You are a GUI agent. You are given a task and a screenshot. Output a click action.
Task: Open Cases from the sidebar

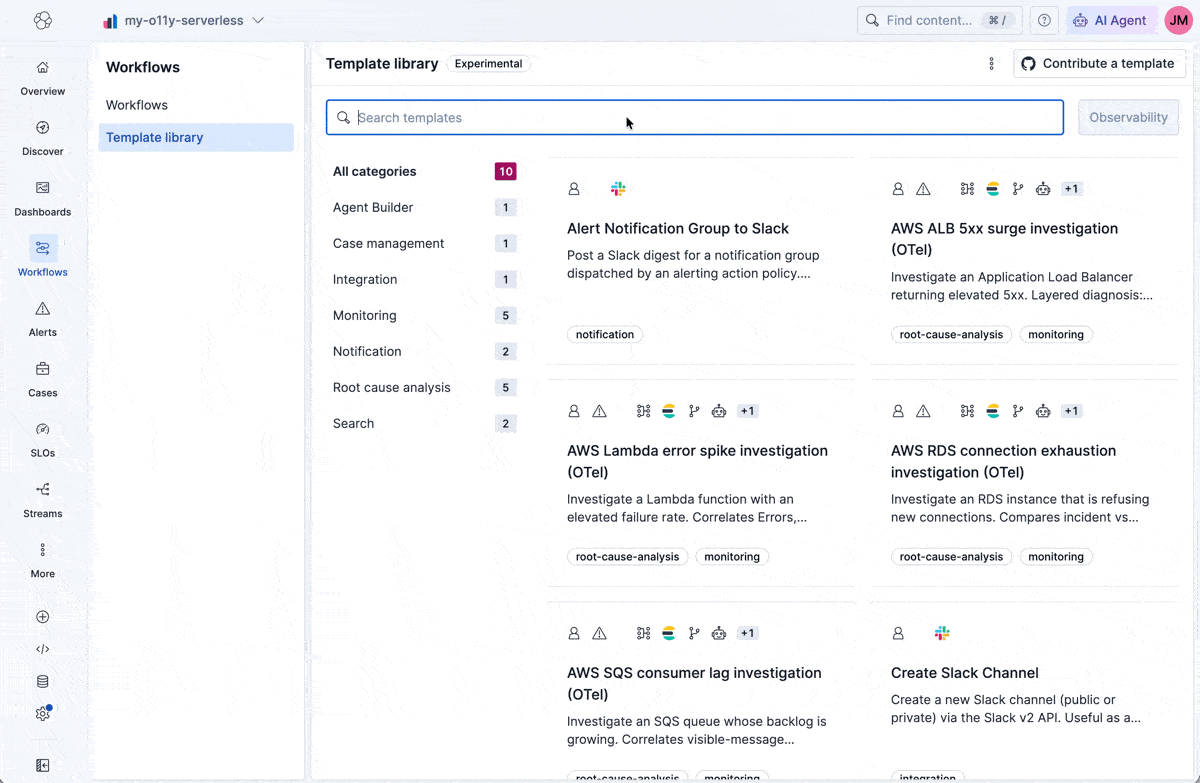(43, 379)
